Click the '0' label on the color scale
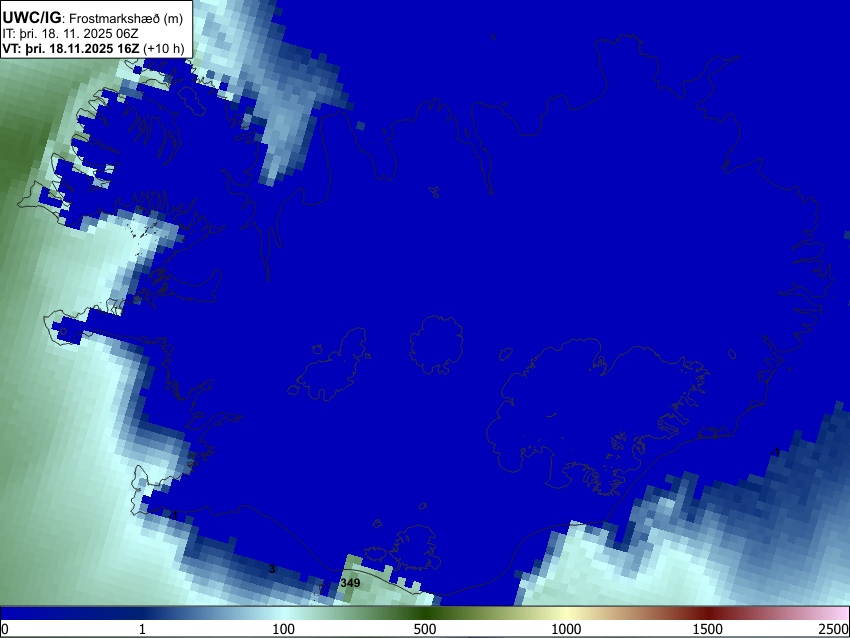 [5, 629]
